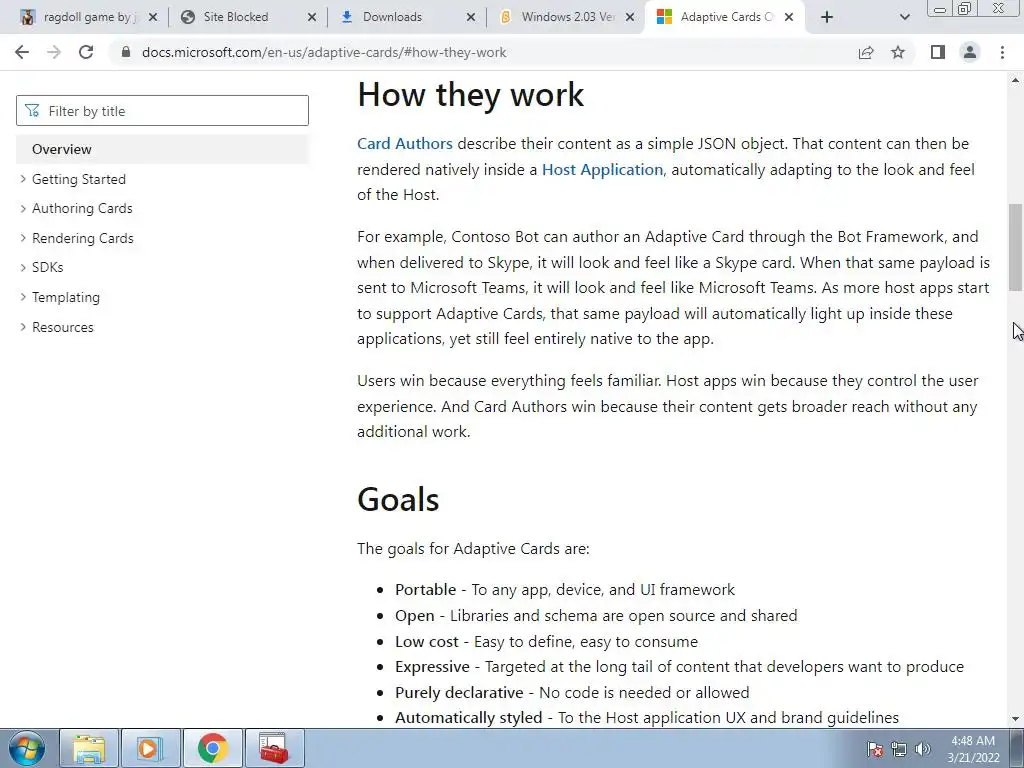This screenshot has height=768, width=1024.
Task: Click the Goals heading
Action: tap(398, 500)
